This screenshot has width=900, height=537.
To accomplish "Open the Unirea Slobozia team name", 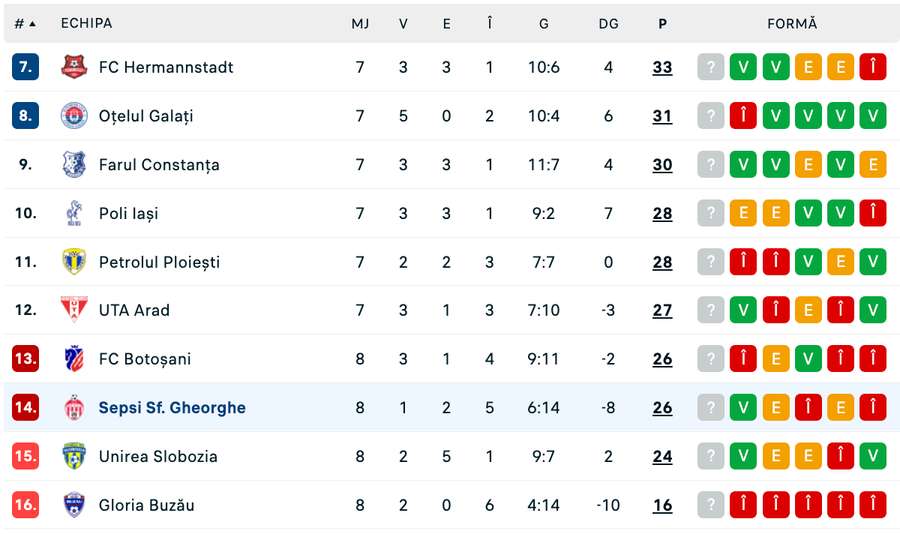I will (x=158, y=456).
